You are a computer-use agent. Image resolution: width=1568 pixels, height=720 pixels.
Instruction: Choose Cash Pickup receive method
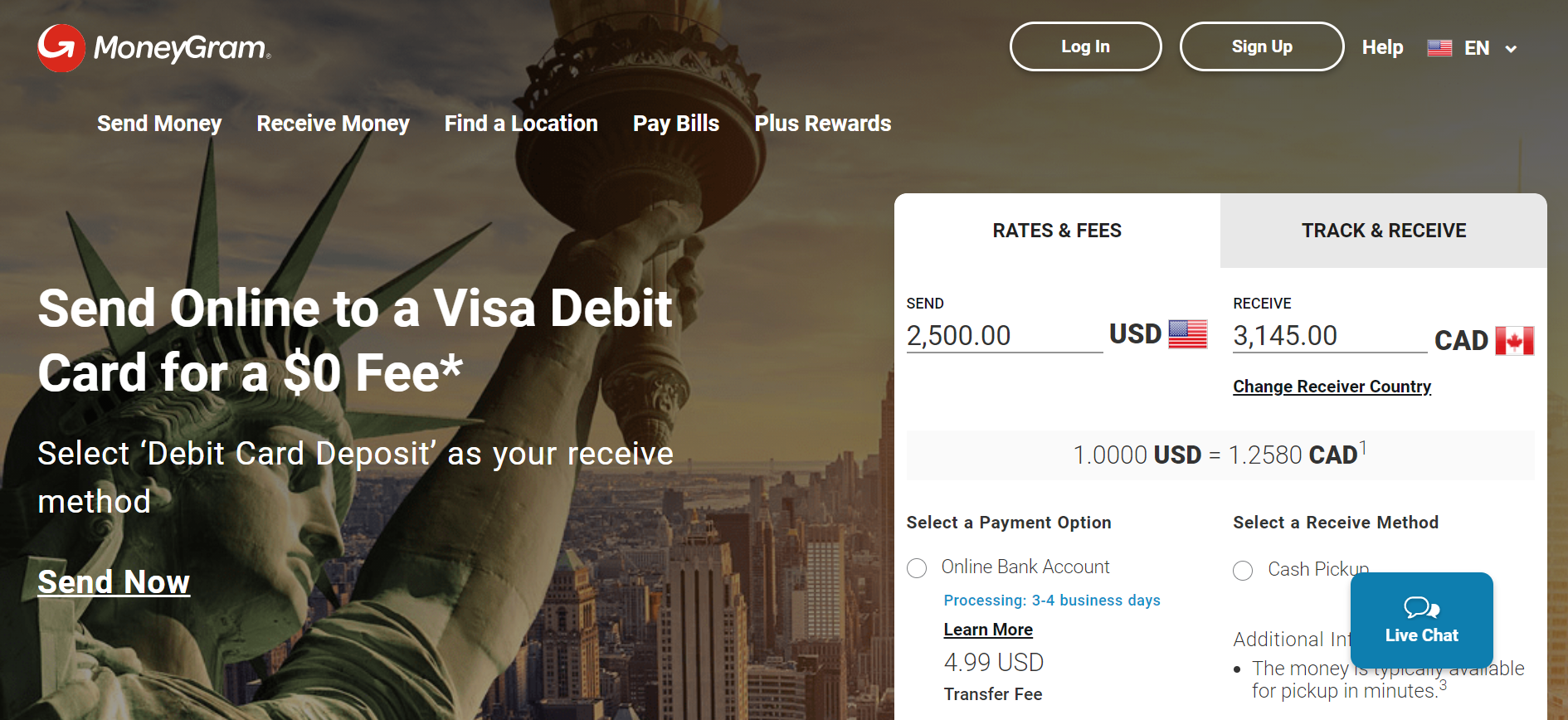click(x=1243, y=571)
